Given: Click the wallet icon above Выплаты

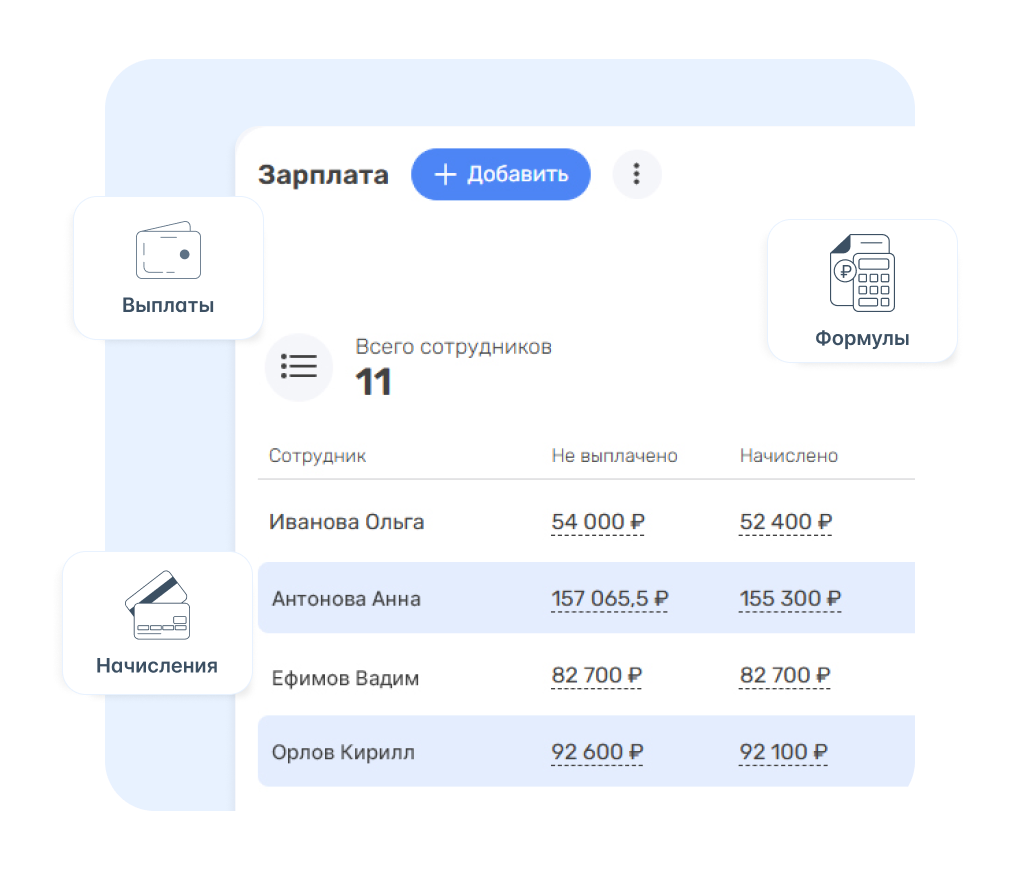Looking at the screenshot, I should coord(168,250).
